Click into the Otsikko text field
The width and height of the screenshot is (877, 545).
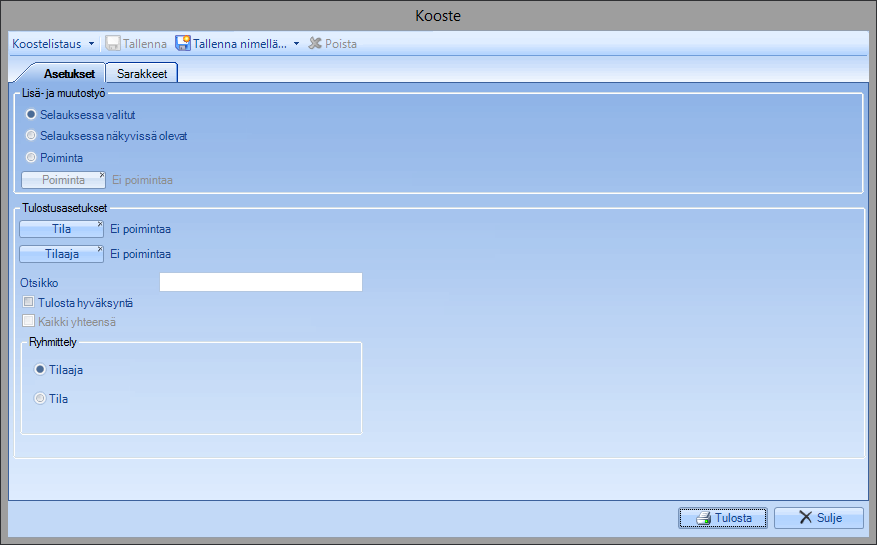tap(260, 283)
